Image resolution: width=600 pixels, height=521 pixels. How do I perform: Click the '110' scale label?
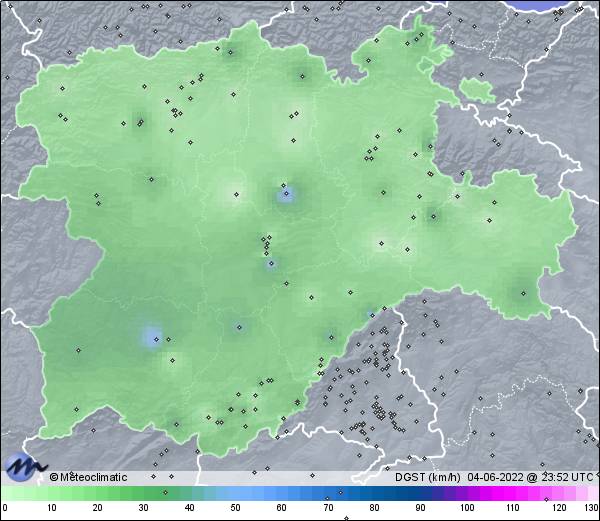[x=513, y=508]
